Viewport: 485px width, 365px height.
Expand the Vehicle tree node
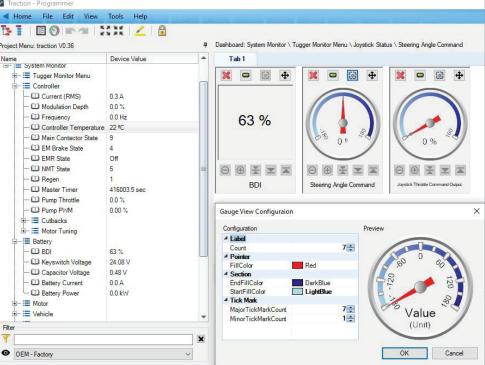pyautogui.click(x=15, y=314)
